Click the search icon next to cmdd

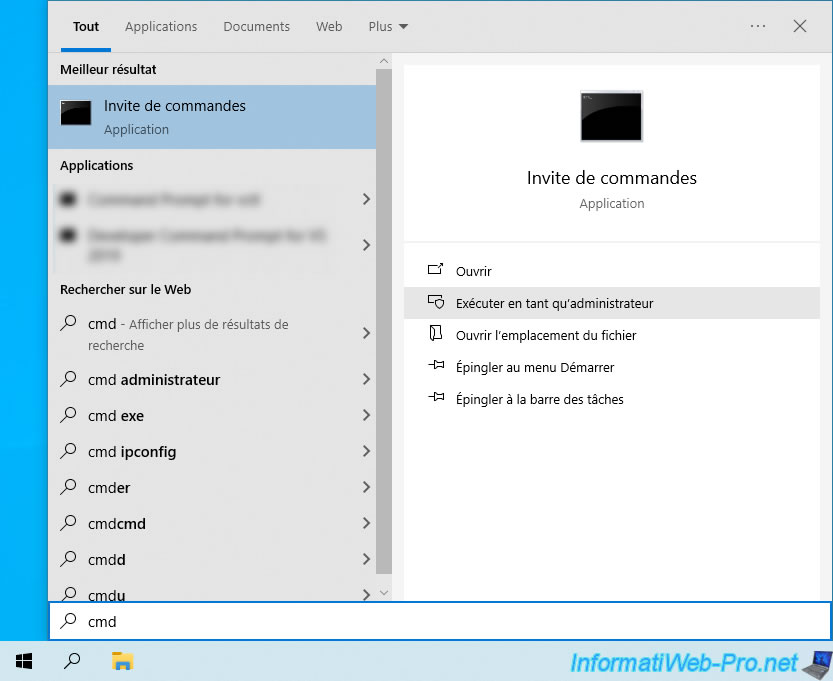(x=69, y=559)
